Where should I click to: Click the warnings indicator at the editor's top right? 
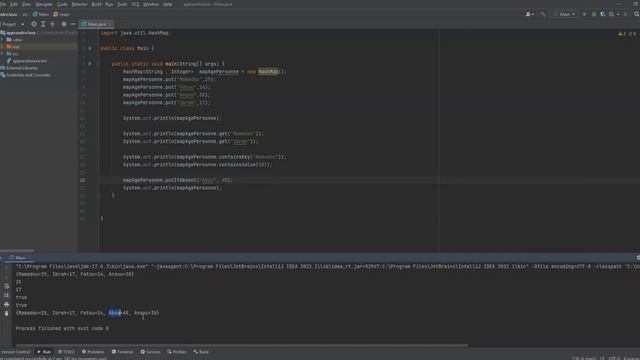pyautogui.click(x=627, y=34)
